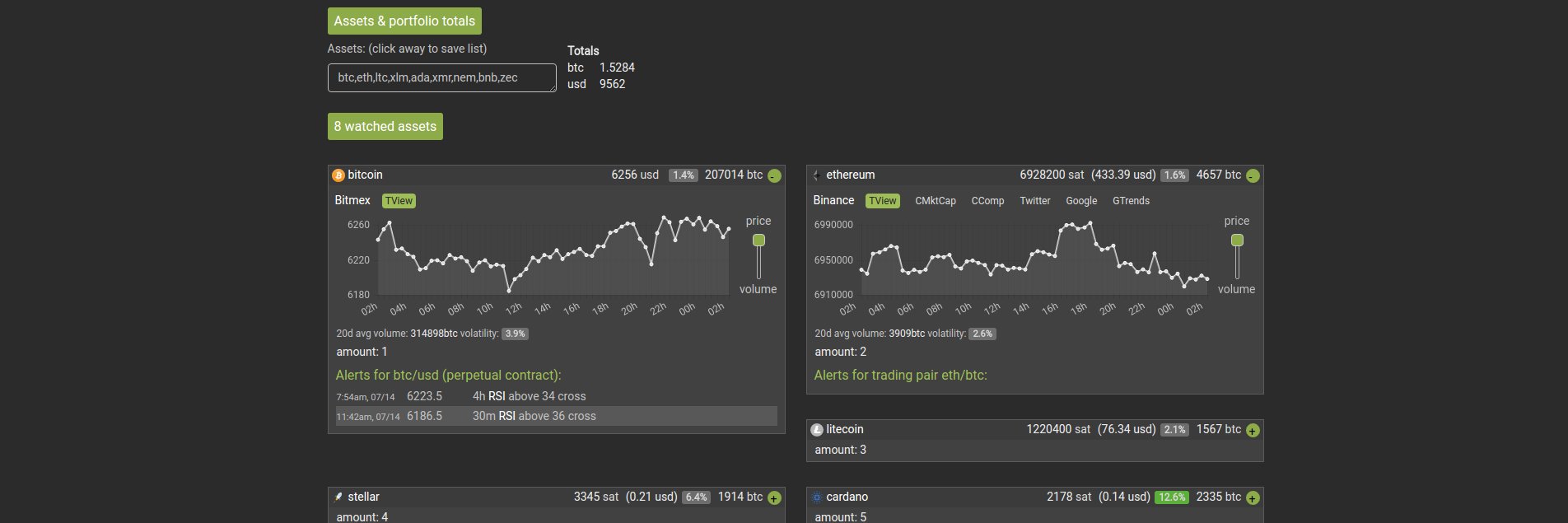Click the stellar 6.4% change badge

pos(697,497)
